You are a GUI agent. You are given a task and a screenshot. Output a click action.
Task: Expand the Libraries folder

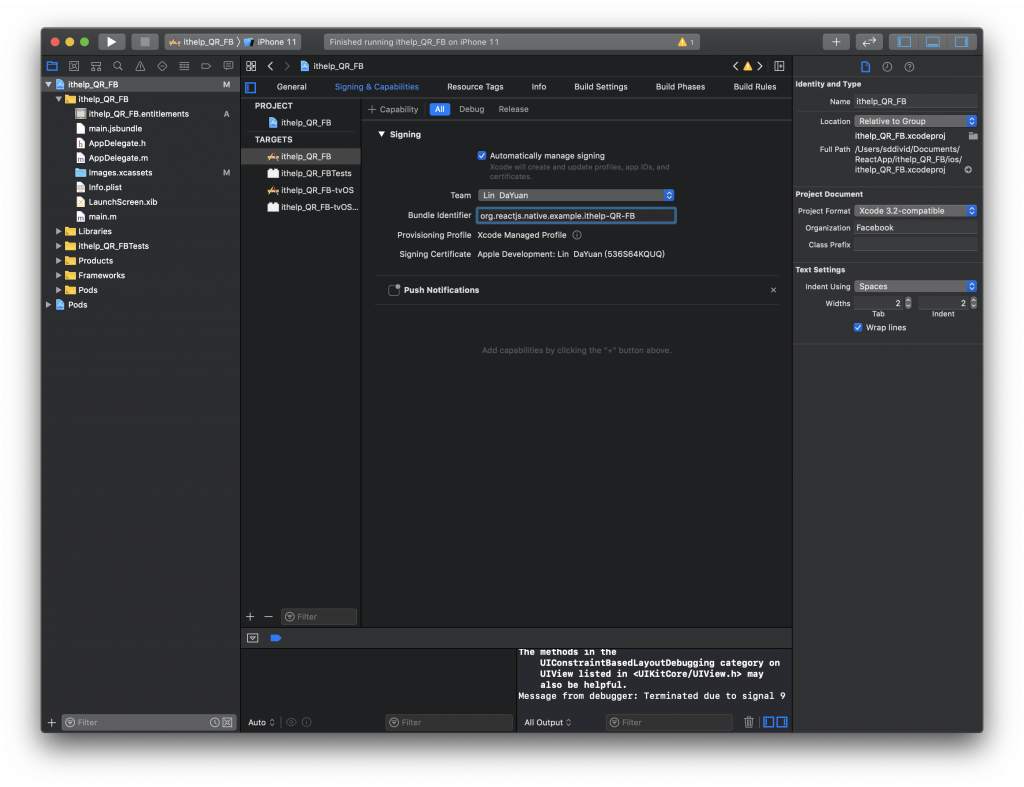59,231
